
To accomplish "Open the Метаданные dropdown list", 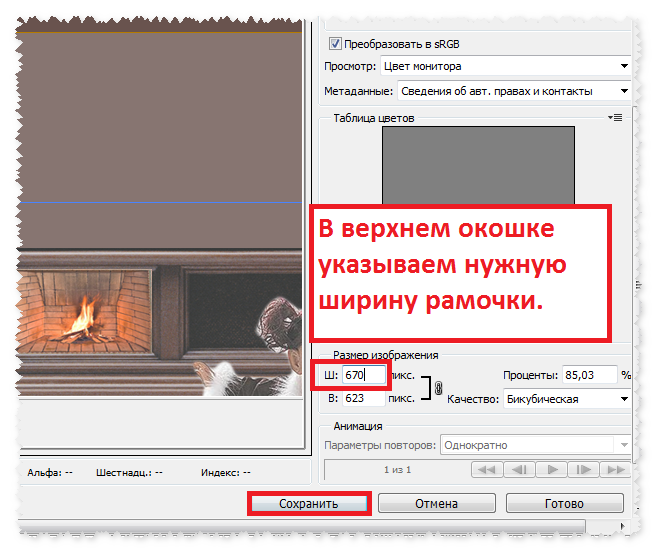I will tap(514, 91).
